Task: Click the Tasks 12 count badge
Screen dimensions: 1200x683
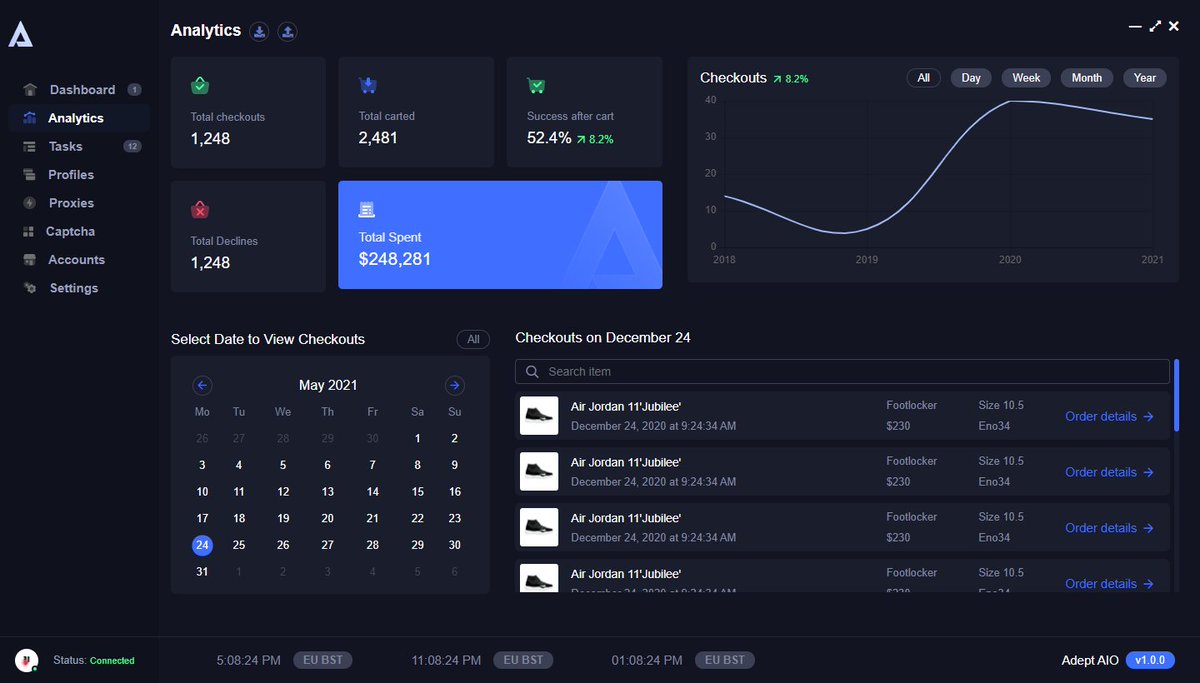Action: pos(132,146)
